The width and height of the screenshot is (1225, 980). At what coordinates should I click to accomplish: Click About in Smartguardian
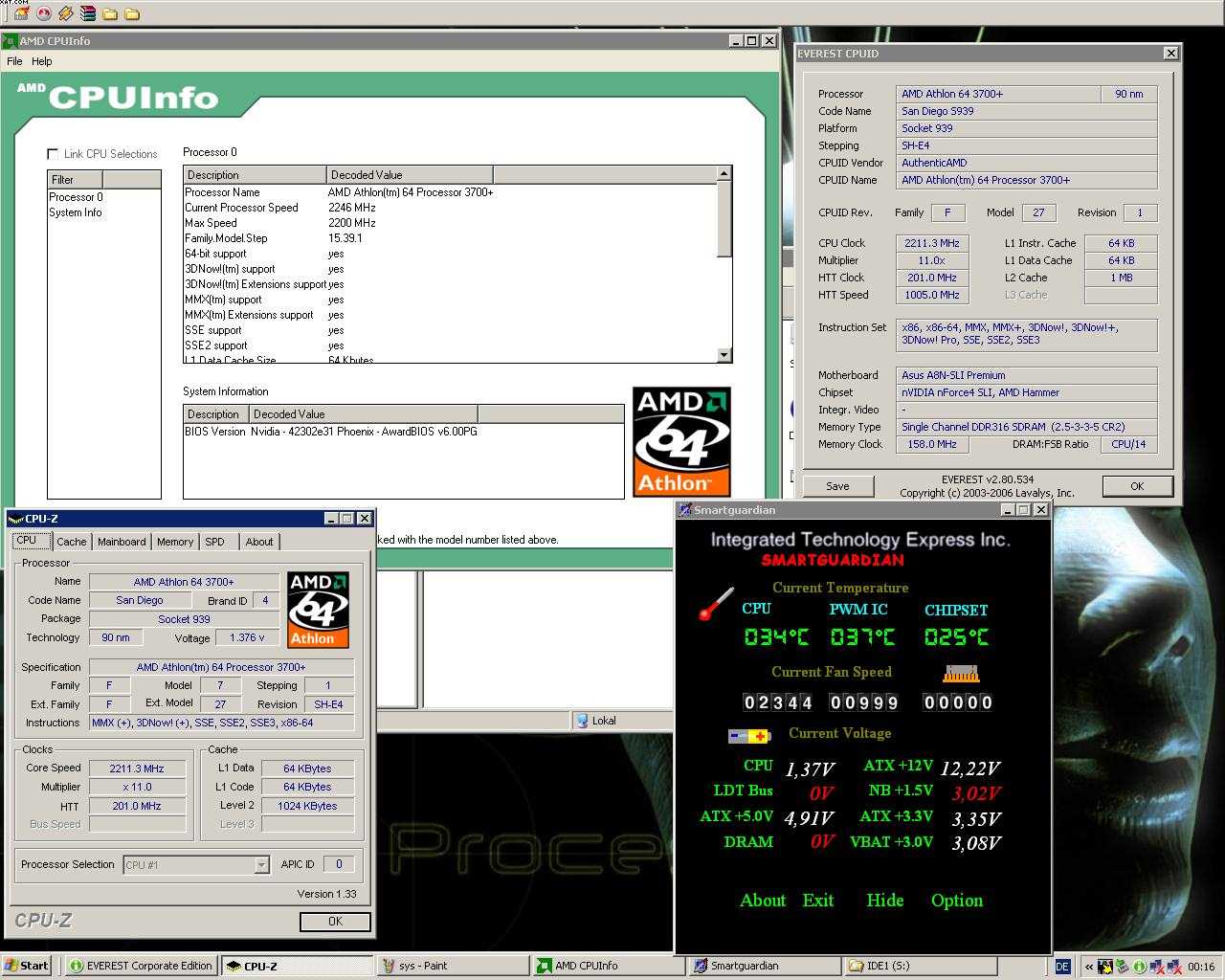(x=763, y=901)
